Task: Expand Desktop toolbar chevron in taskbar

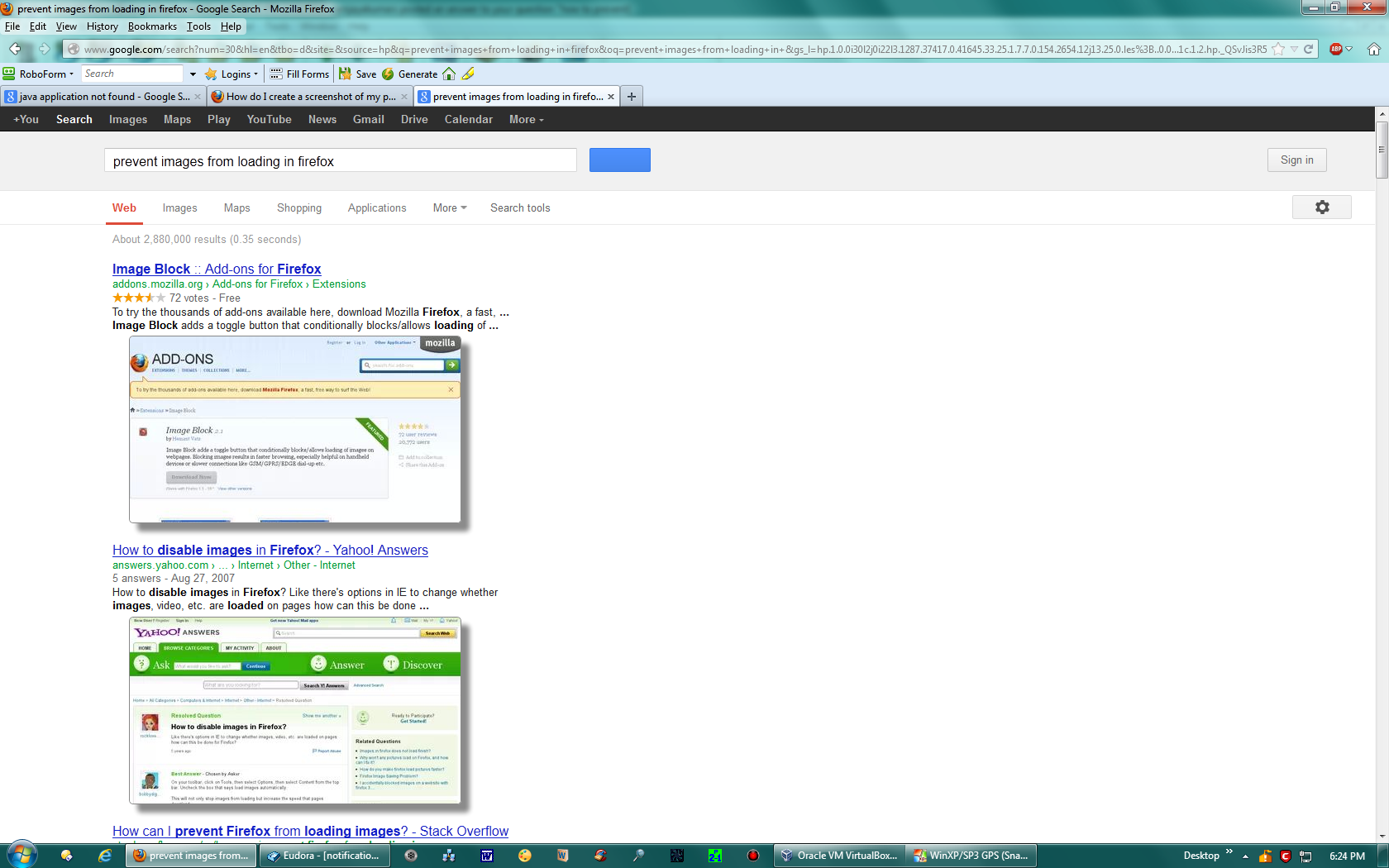Action: (x=1229, y=851)
